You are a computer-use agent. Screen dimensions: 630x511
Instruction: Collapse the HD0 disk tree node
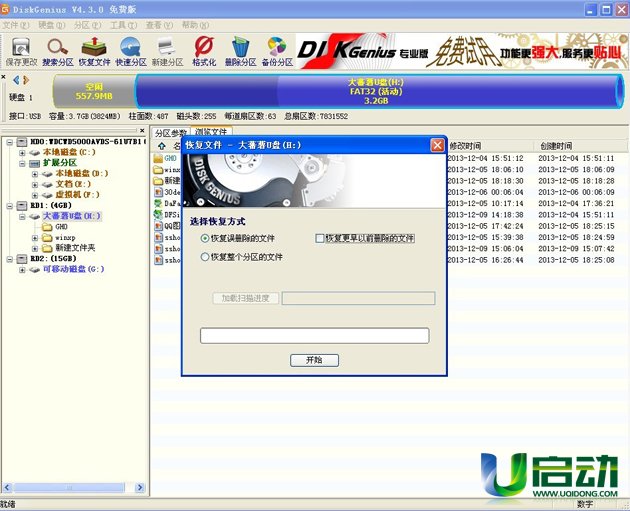[x=10, y=142]
